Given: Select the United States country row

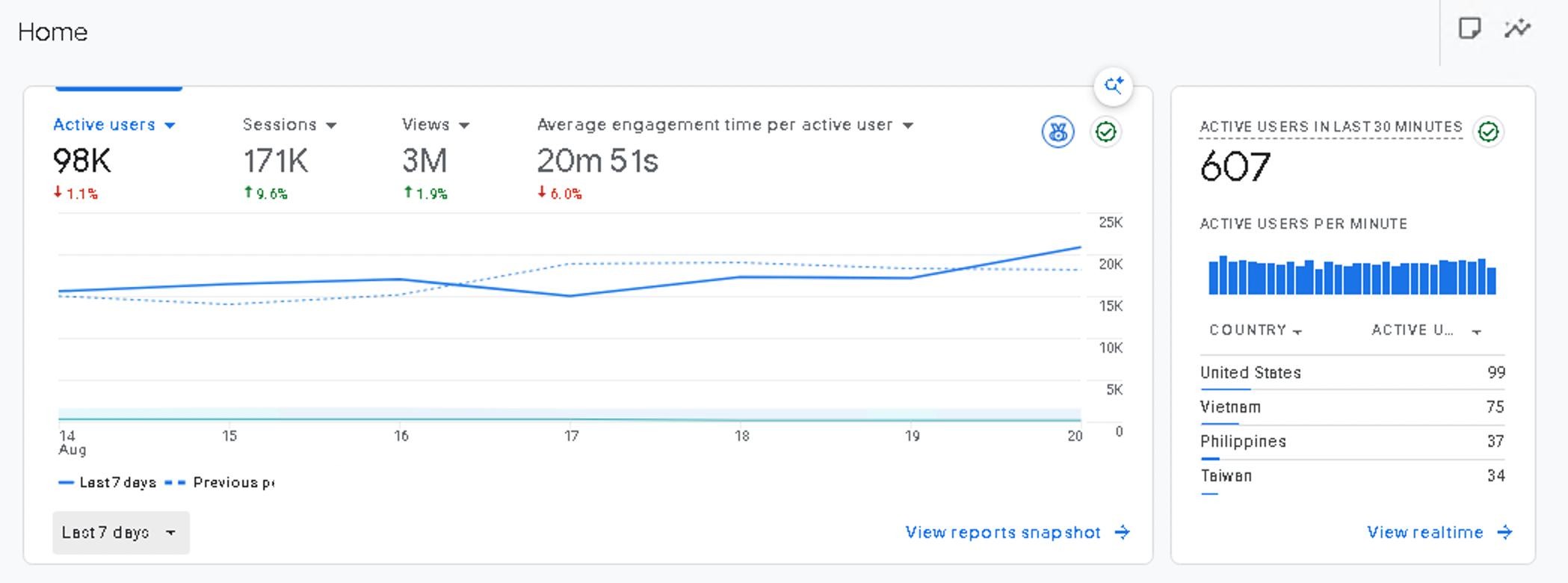Looking at the screenshot, I should [x=1352, y=373].
